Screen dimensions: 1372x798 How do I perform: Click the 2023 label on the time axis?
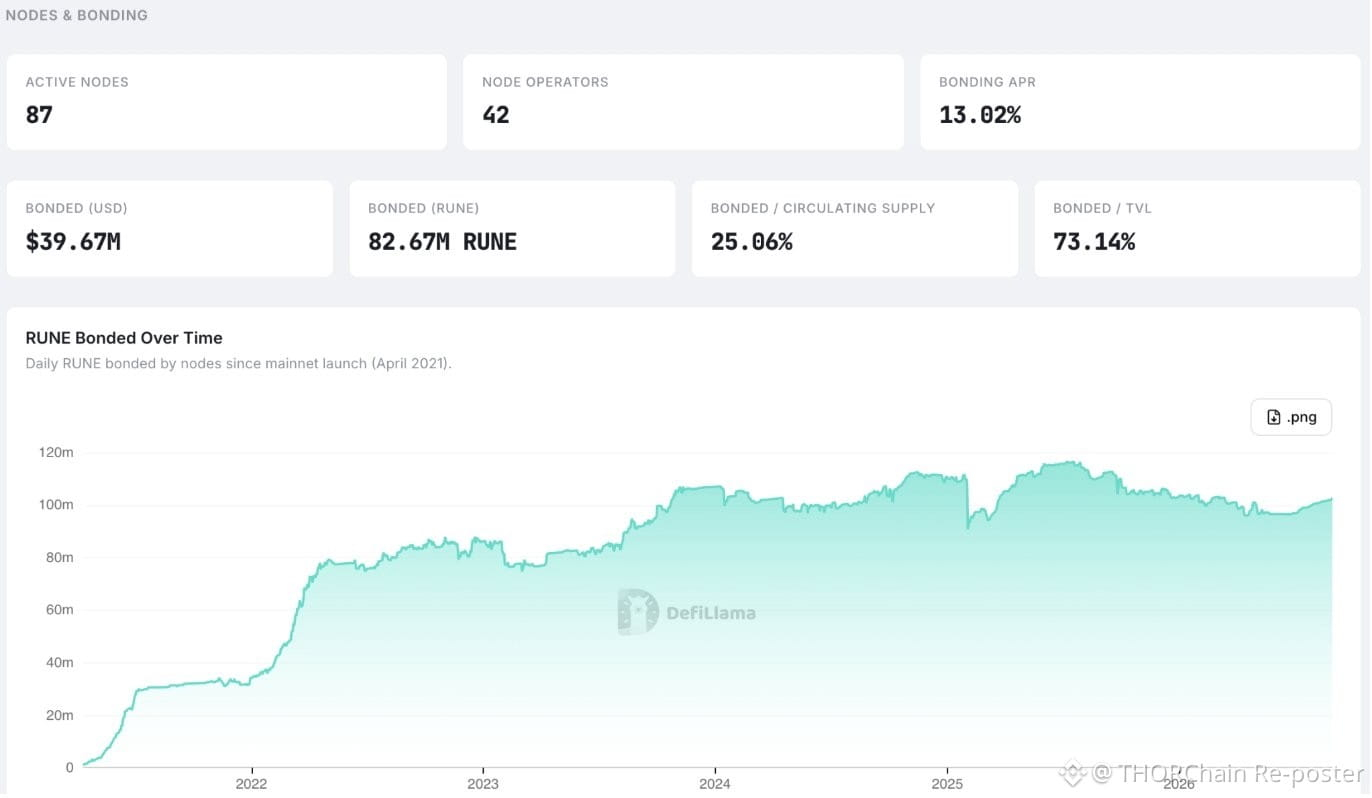(483, 785)
